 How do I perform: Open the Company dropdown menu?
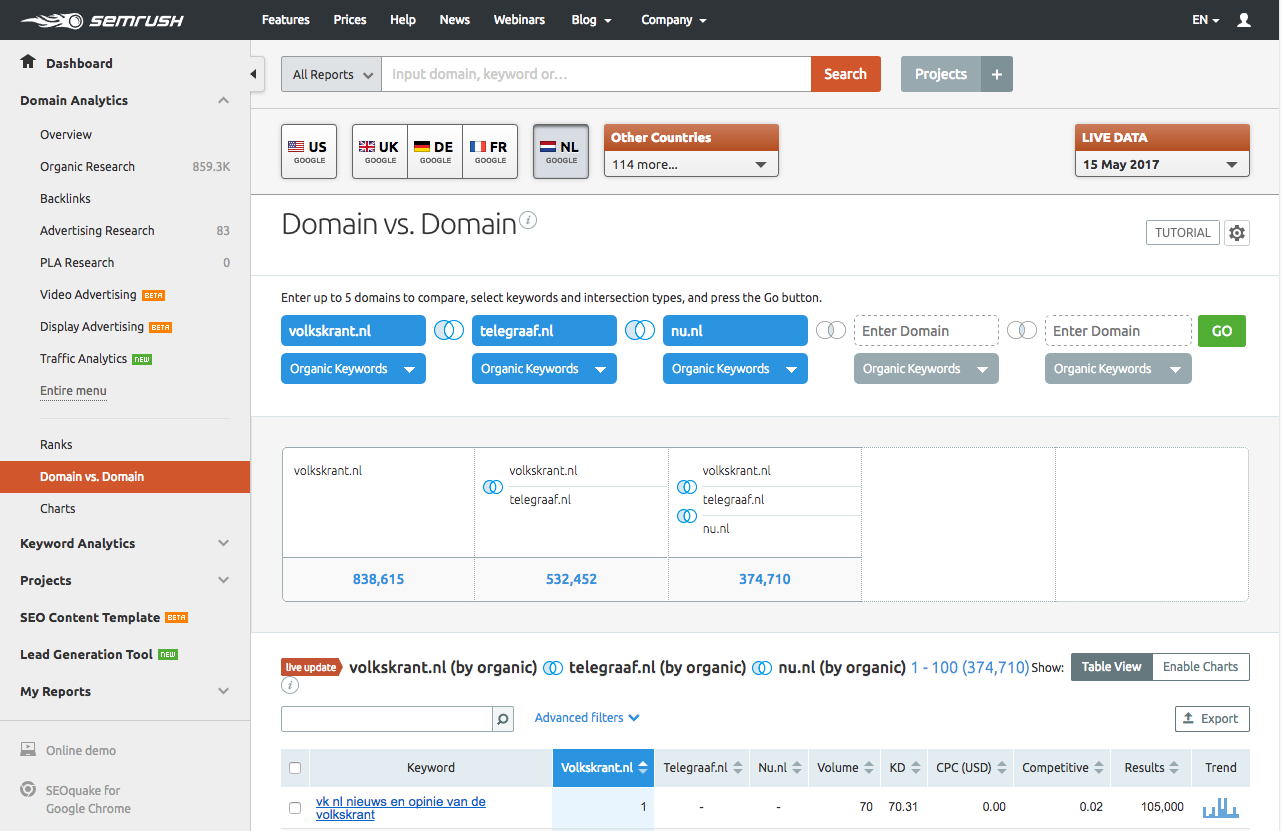674,20
